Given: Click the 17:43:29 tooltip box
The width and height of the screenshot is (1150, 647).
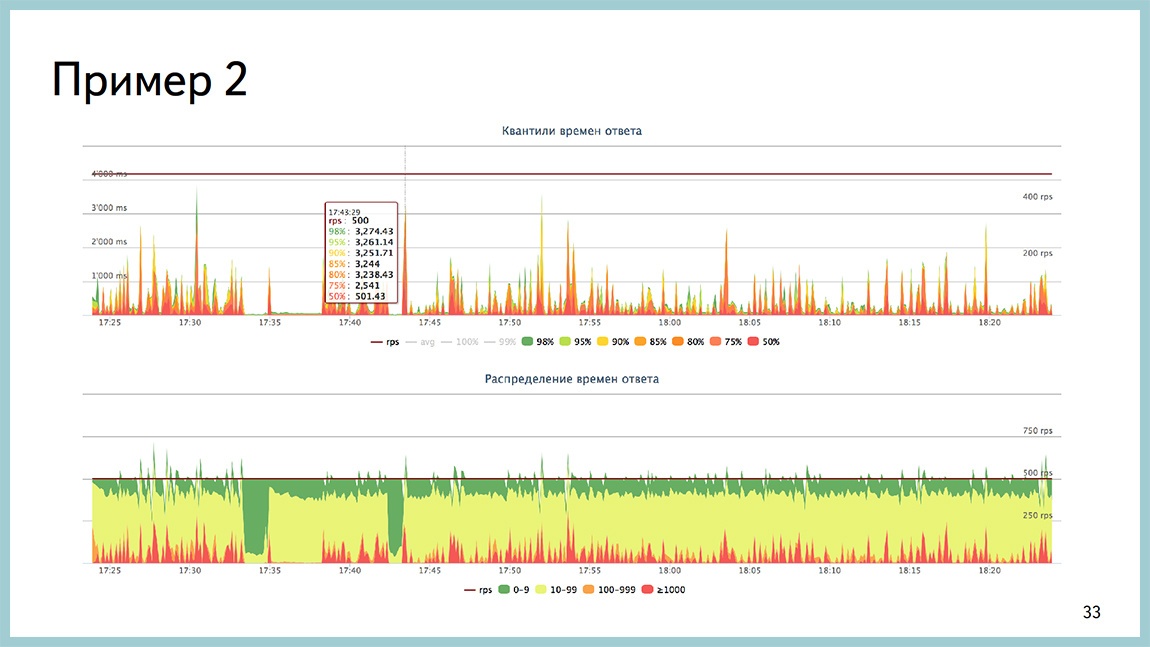Looking at the screenshot, I should click(361, 254).
